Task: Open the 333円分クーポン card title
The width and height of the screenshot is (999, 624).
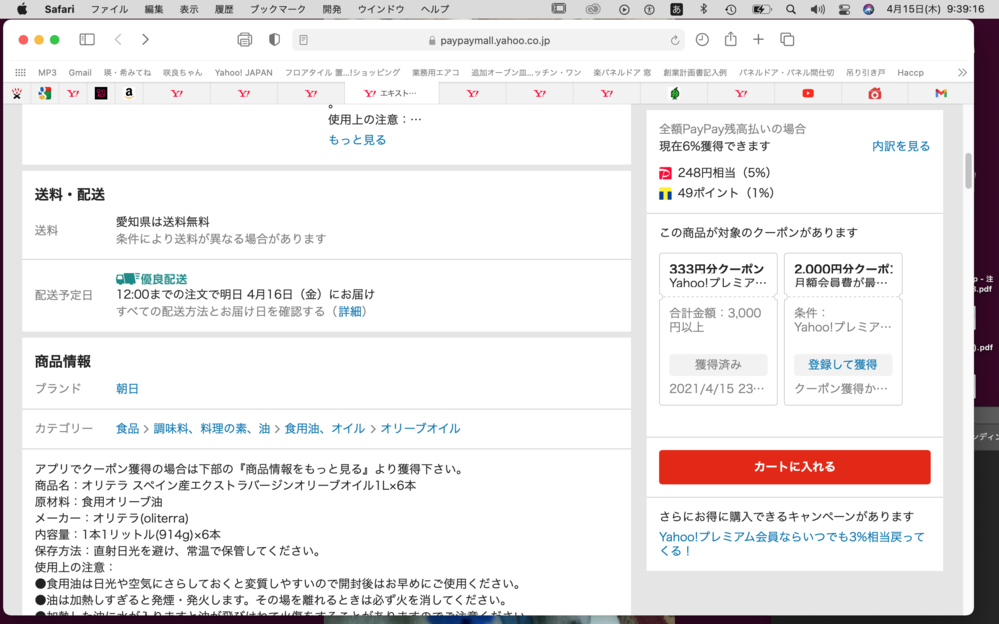Action: [716, 269]
